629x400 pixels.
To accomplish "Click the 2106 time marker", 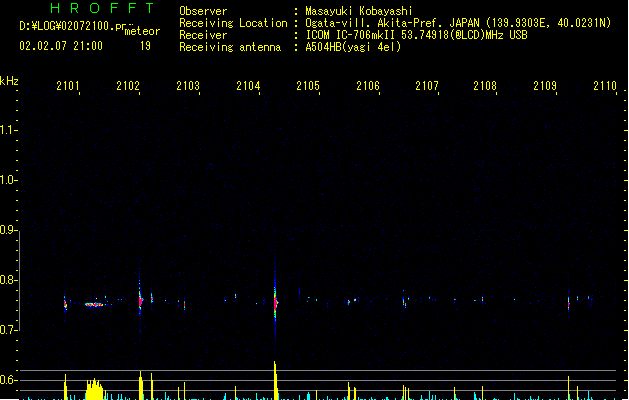I will tap(368, 86).
